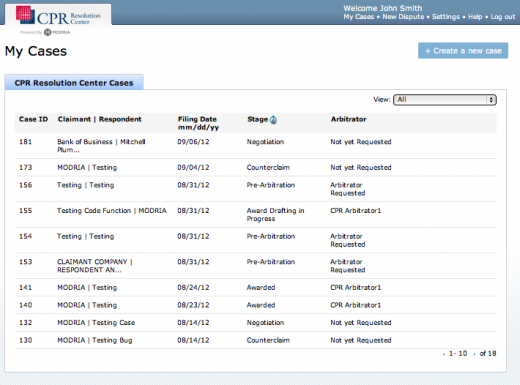This screenshot has height=385, width=520.
Task: Click Award Drafting in Progress stage
Action: [275, 215]
